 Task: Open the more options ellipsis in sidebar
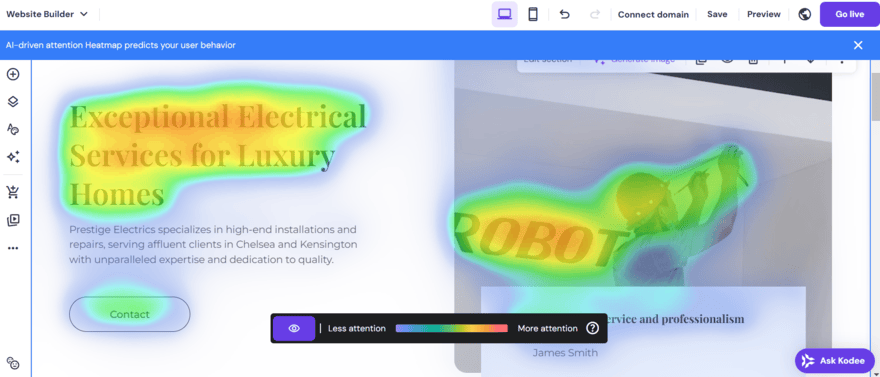tap(13, 248)
